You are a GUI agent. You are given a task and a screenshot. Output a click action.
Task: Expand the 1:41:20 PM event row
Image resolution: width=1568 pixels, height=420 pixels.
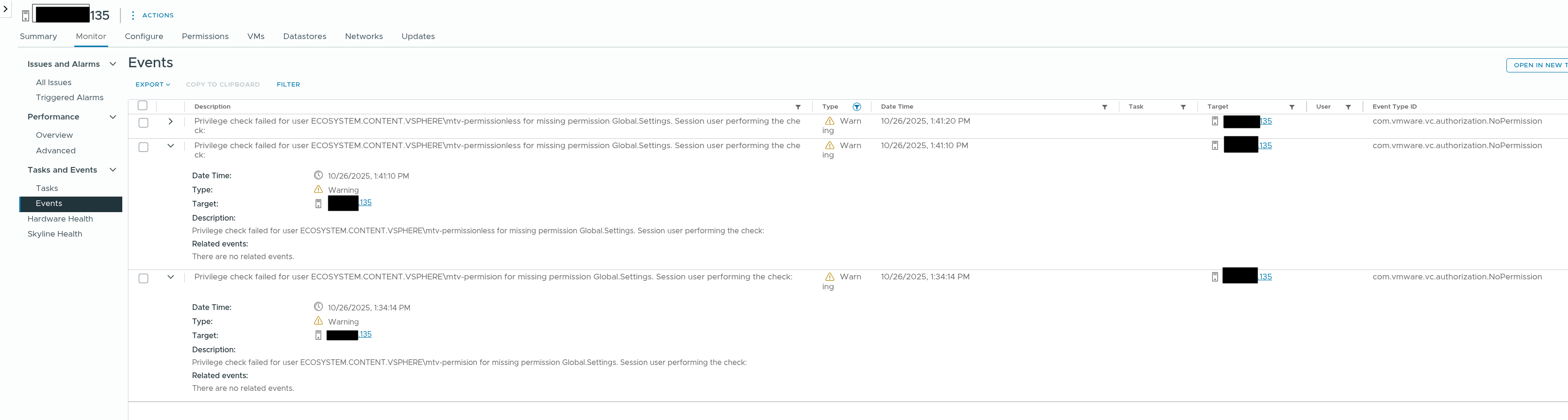(x=170, y=122)
